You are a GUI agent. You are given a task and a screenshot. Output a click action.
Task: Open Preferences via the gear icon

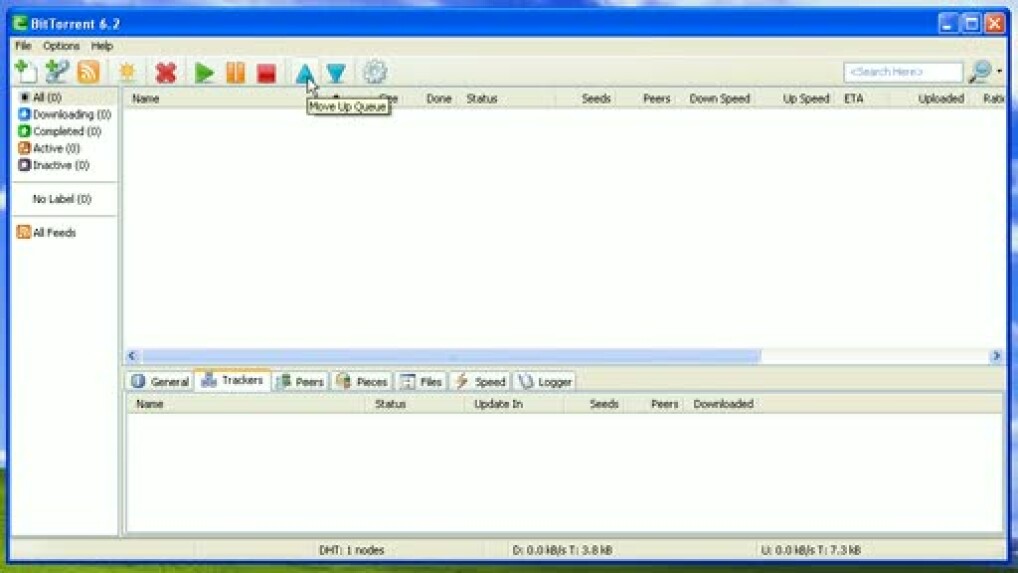click(374, 72)
